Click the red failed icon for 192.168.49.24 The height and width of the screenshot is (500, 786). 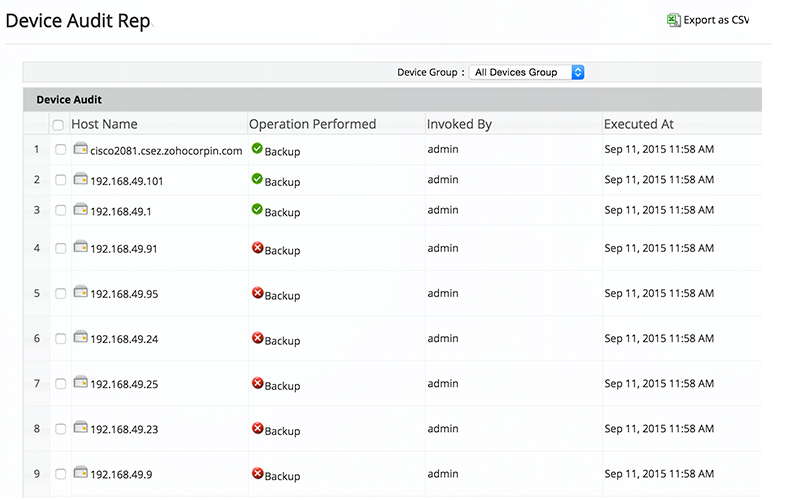pyautogui.click(x=257, y=338)
